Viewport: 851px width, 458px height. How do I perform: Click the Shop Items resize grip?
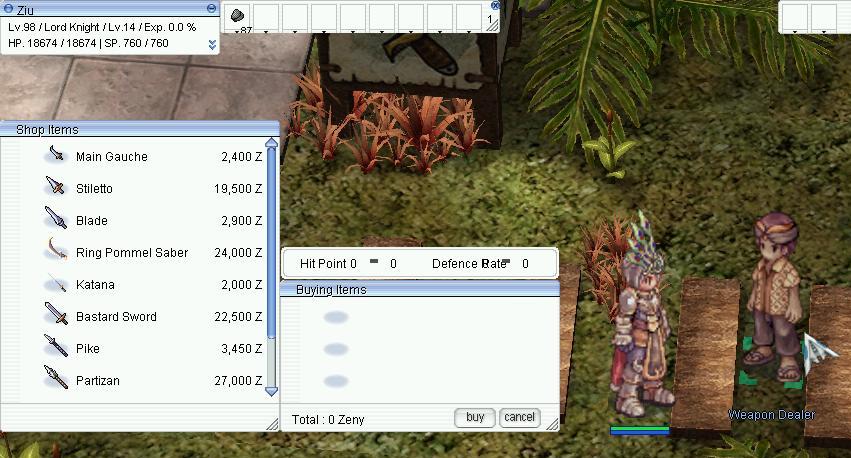click(272, 425)
